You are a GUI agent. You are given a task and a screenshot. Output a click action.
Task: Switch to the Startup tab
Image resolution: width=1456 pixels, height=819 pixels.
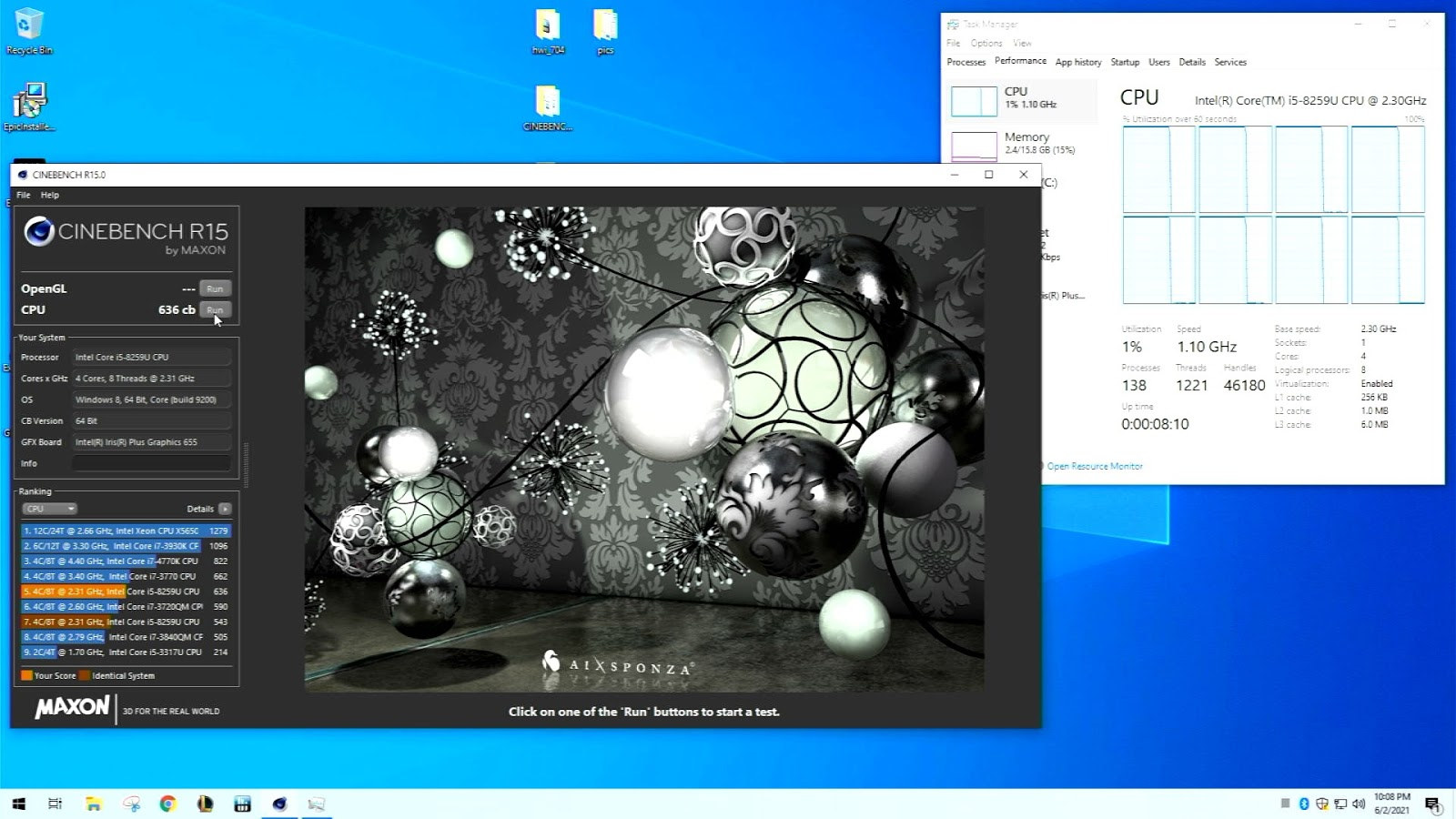(1125, 62)
